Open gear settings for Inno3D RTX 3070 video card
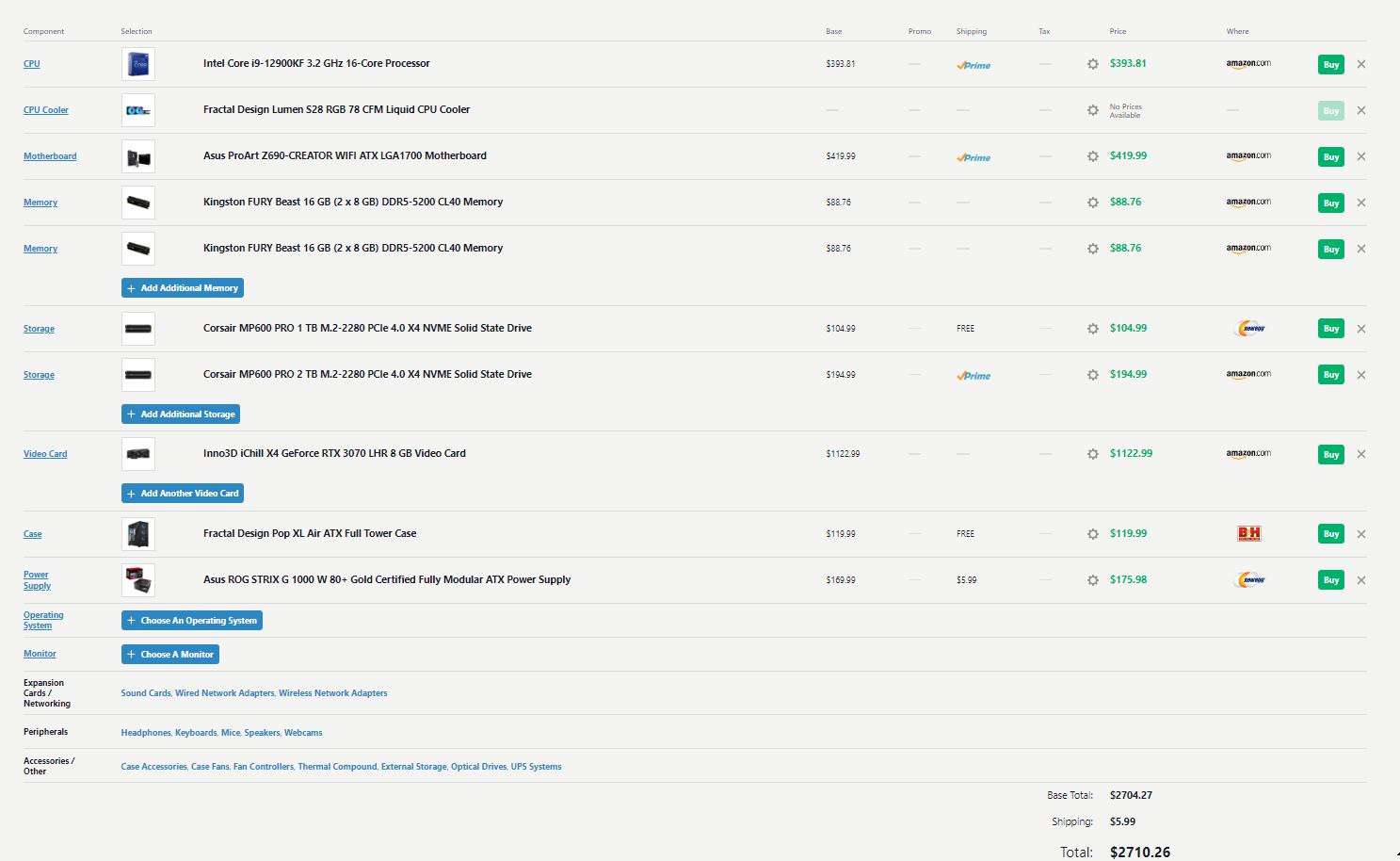Screen dimensions: 1400x861 pos(1092,454)
